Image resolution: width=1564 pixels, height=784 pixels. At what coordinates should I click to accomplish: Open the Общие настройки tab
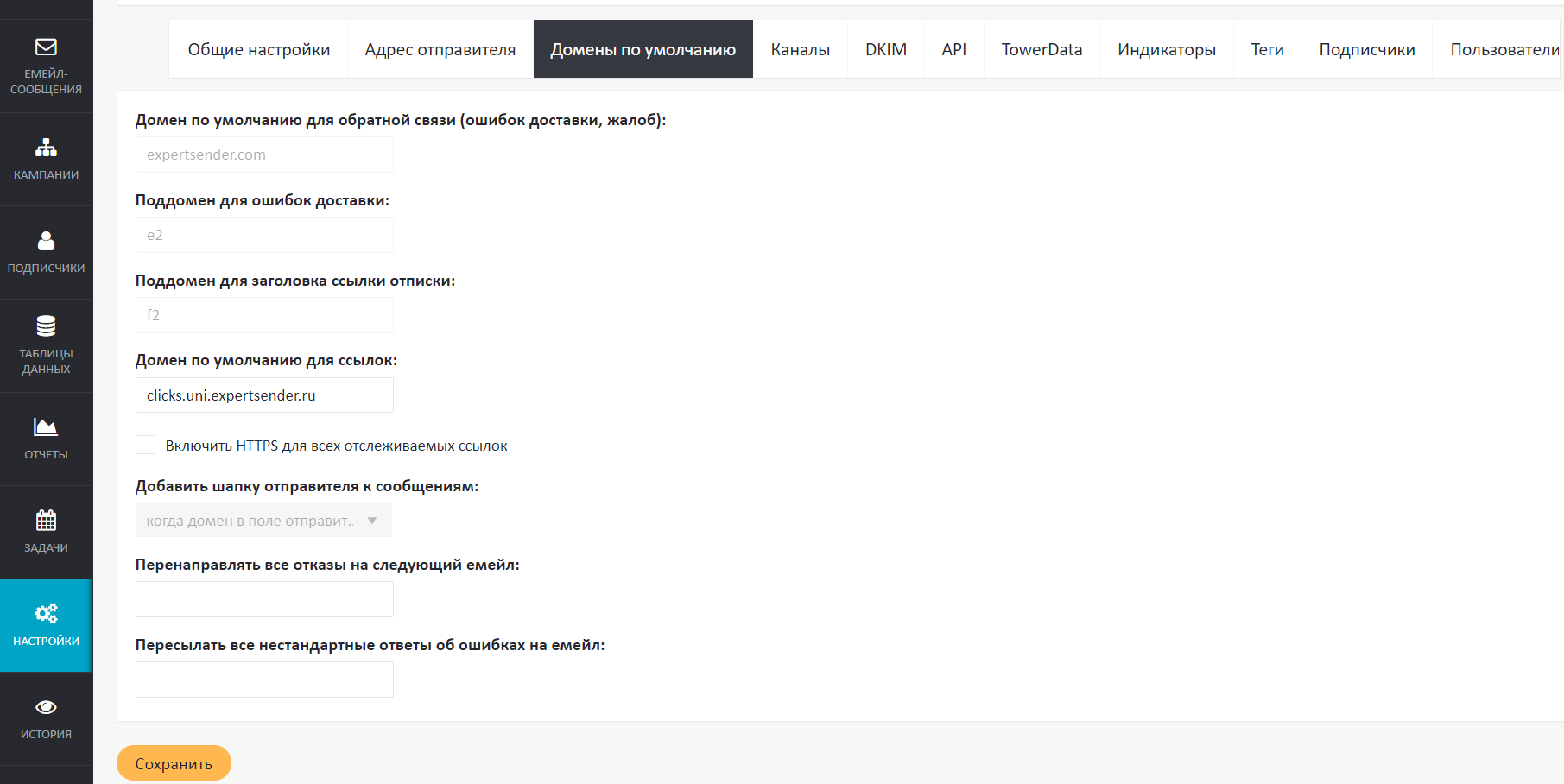tap(258, 49)
